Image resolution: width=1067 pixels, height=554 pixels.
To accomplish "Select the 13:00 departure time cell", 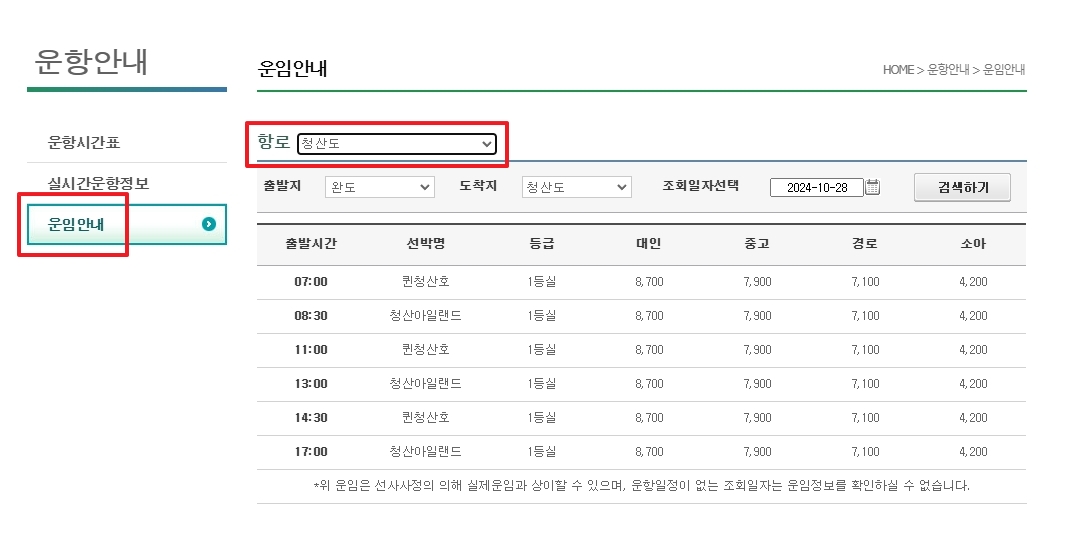I will (x=311, y=384).
